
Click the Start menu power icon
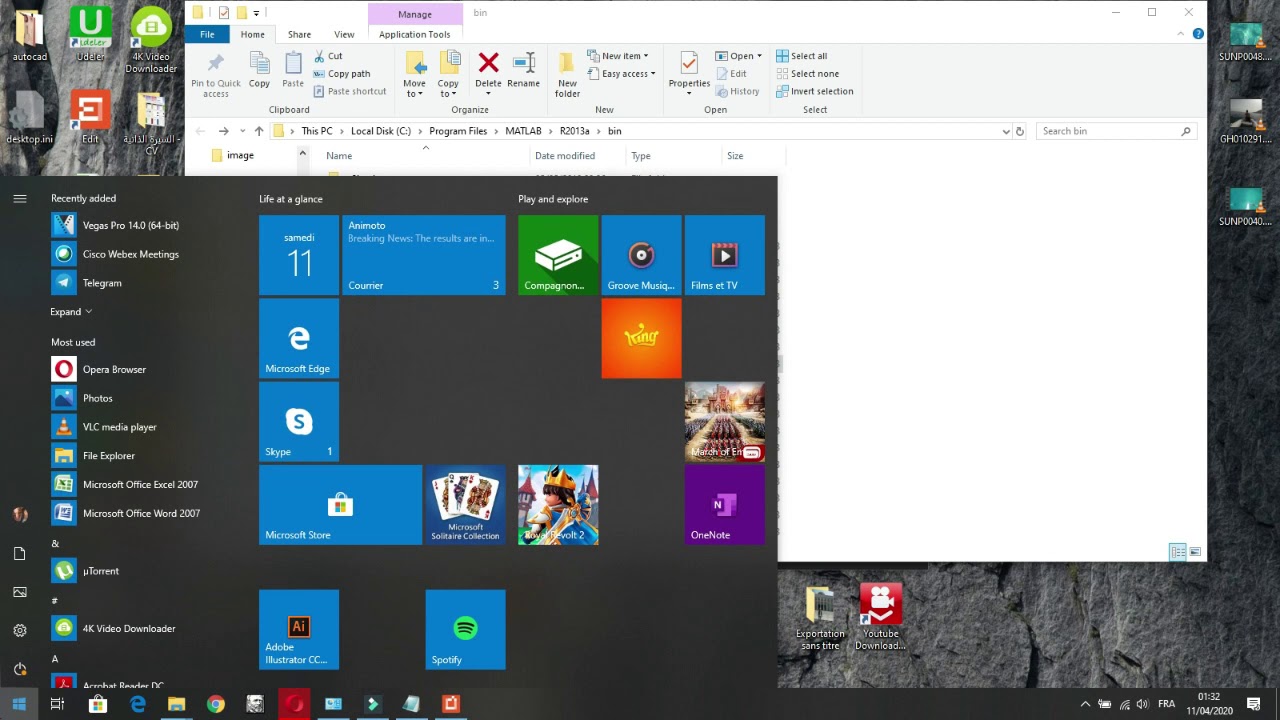[x=20, y=669]
